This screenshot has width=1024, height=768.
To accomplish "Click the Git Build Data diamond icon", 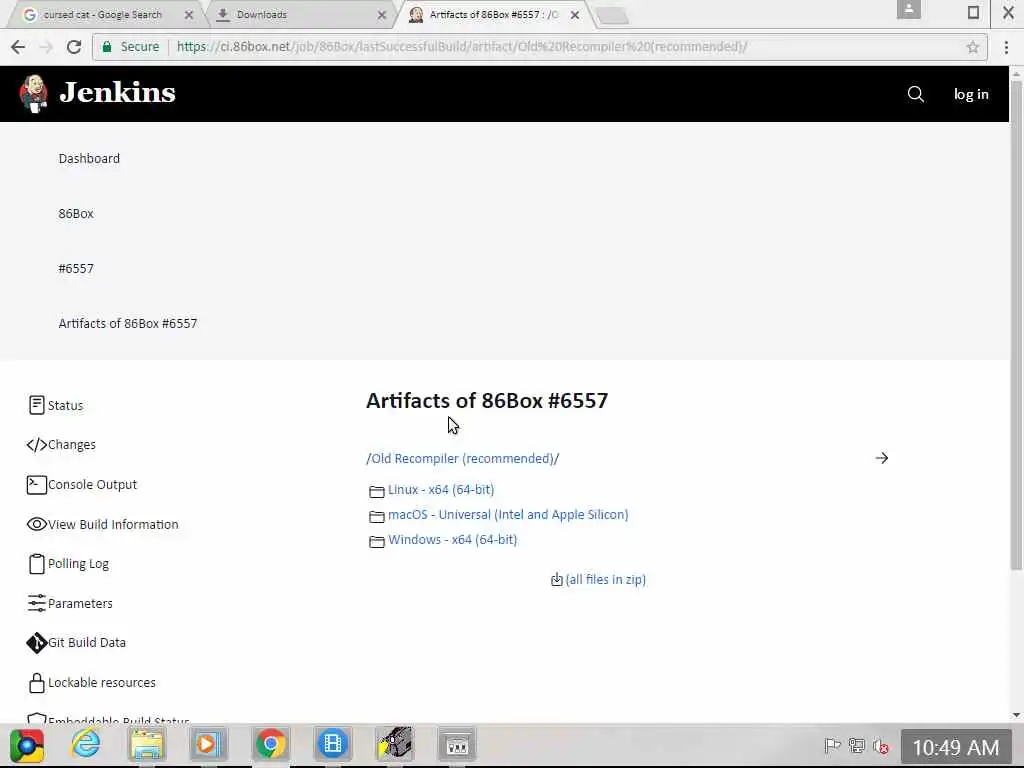I will [37, 643].
